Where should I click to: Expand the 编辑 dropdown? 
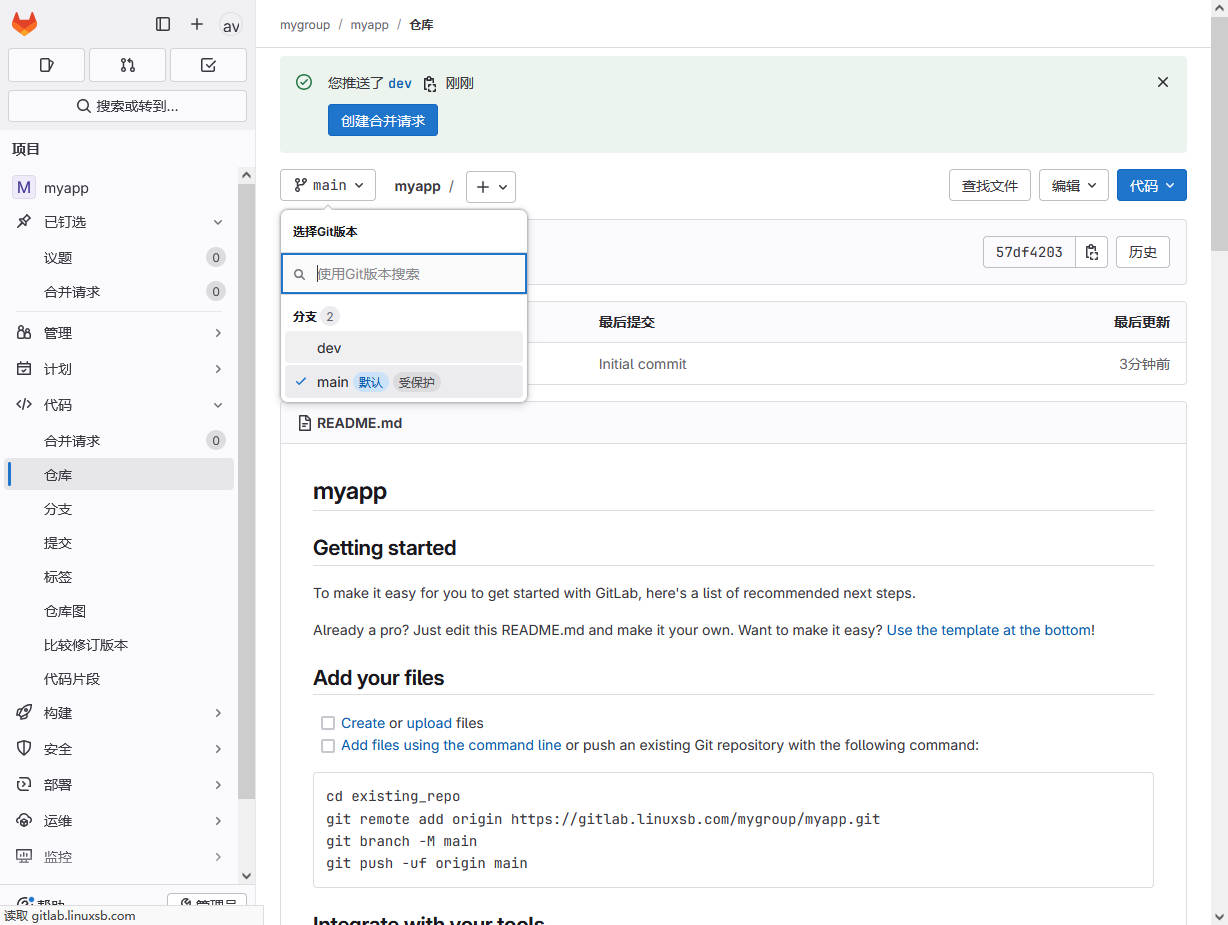pos(1074,186)
